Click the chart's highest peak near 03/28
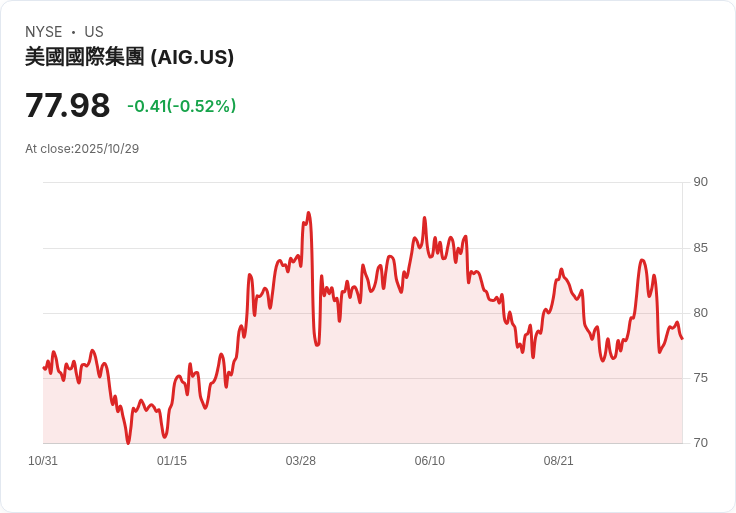 coord(309,213)
